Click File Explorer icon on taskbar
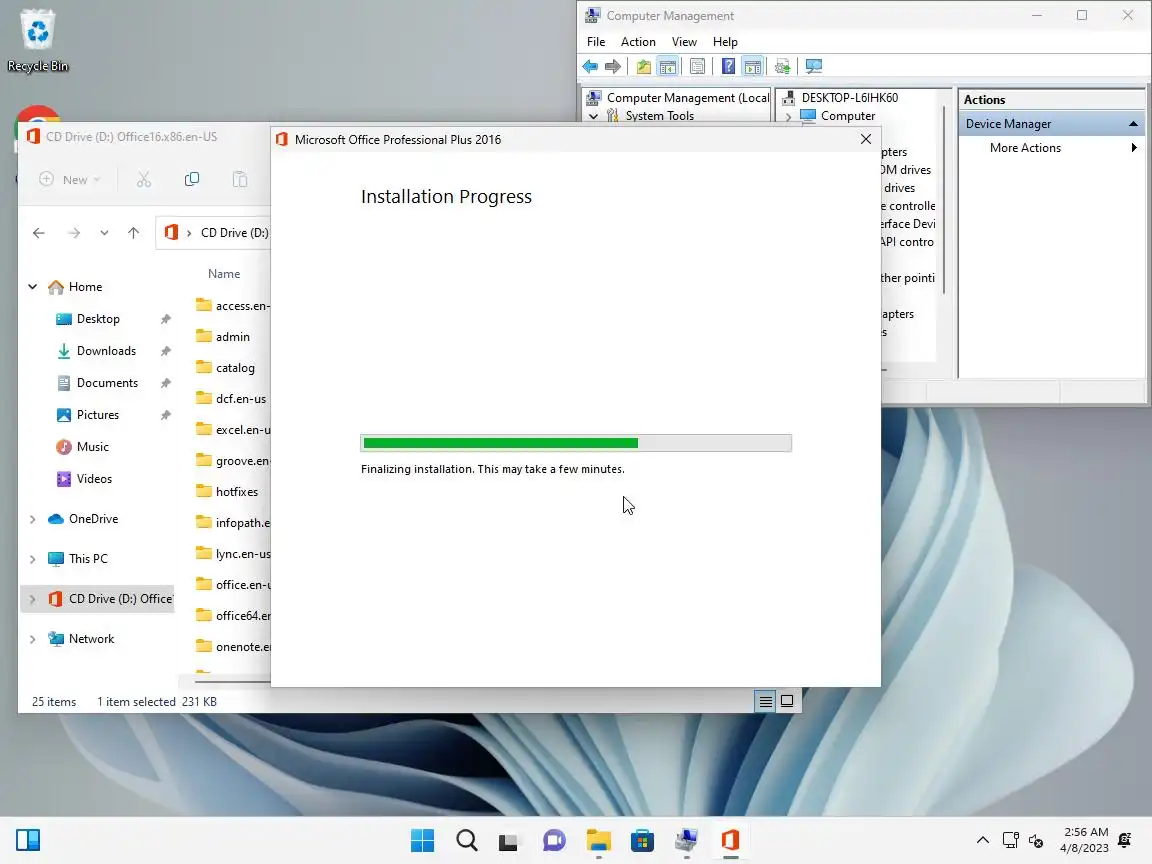 tap(598, 840)
